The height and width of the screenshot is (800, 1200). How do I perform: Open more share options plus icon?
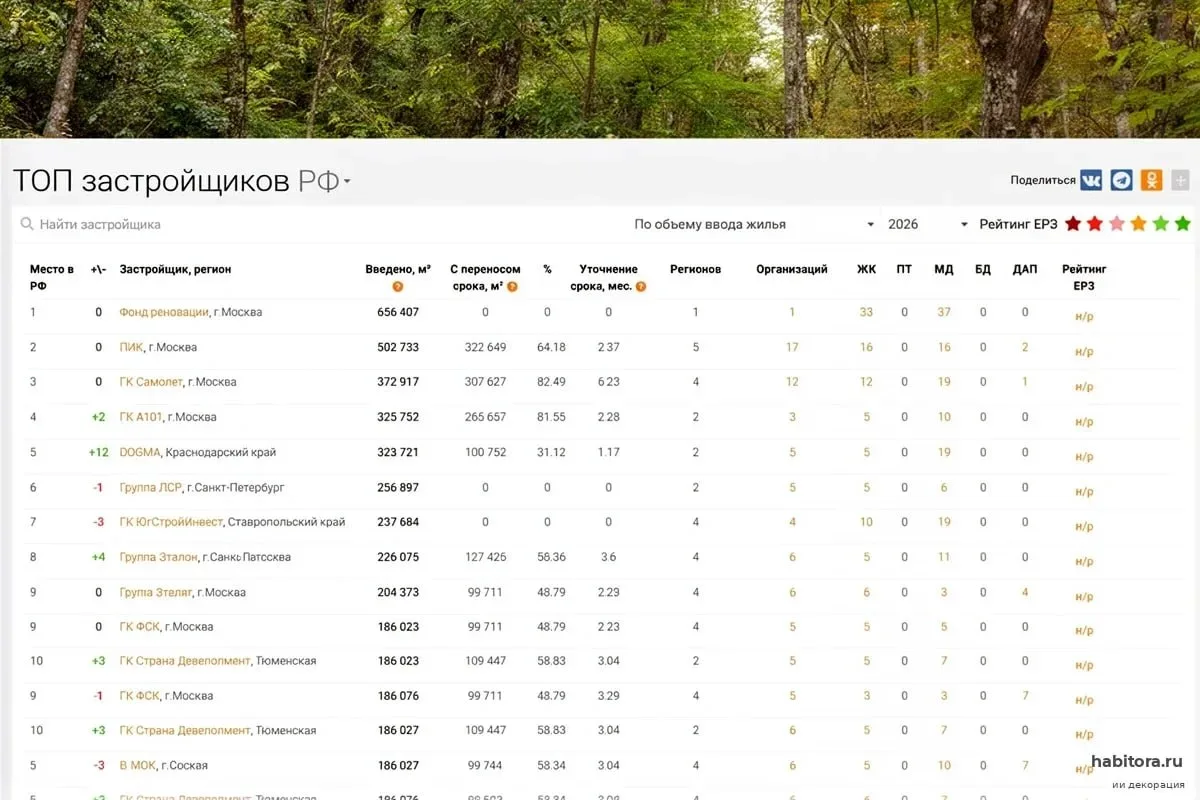pos(1180,180)
